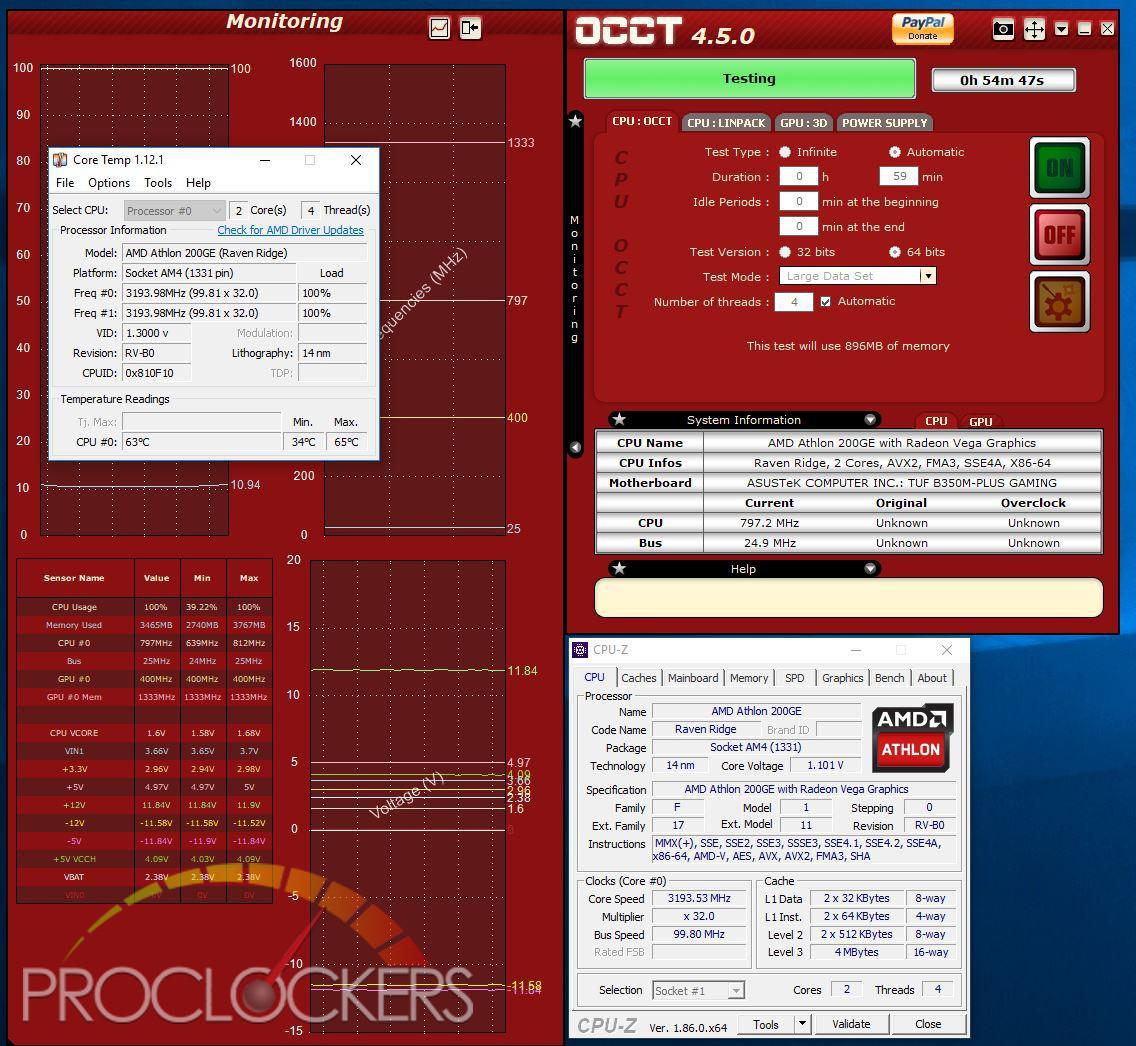Image resolution: width=1136 pixels, height=1046 pixels.
Task: Collapse the monitoring panel with the left arrow
Action: point(575,448)
